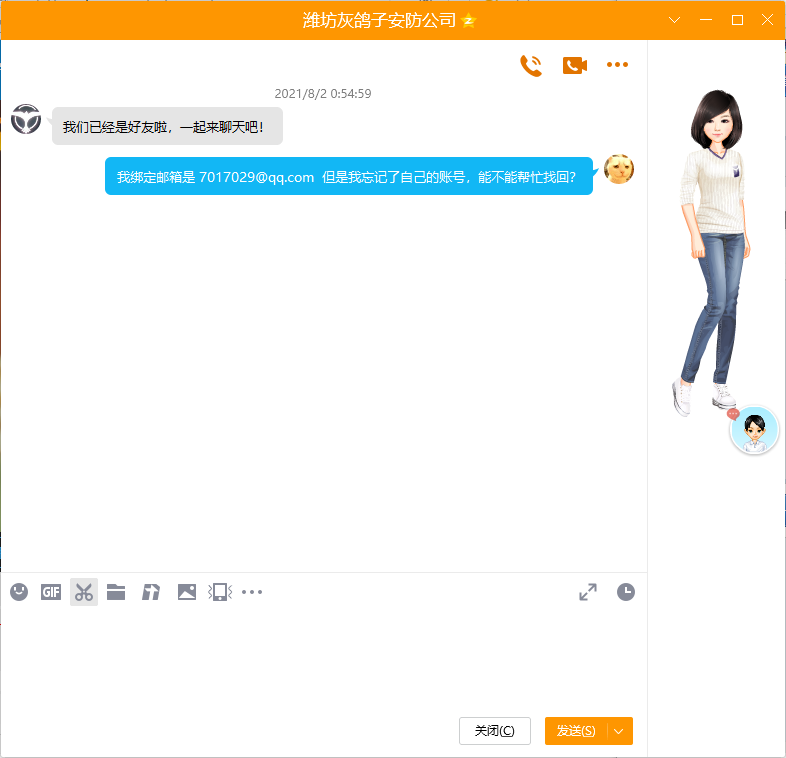The height and width of the screenshot is (758, 786).
Task: Start a video call
Action: pyautogui.click(x=574, y=65)
